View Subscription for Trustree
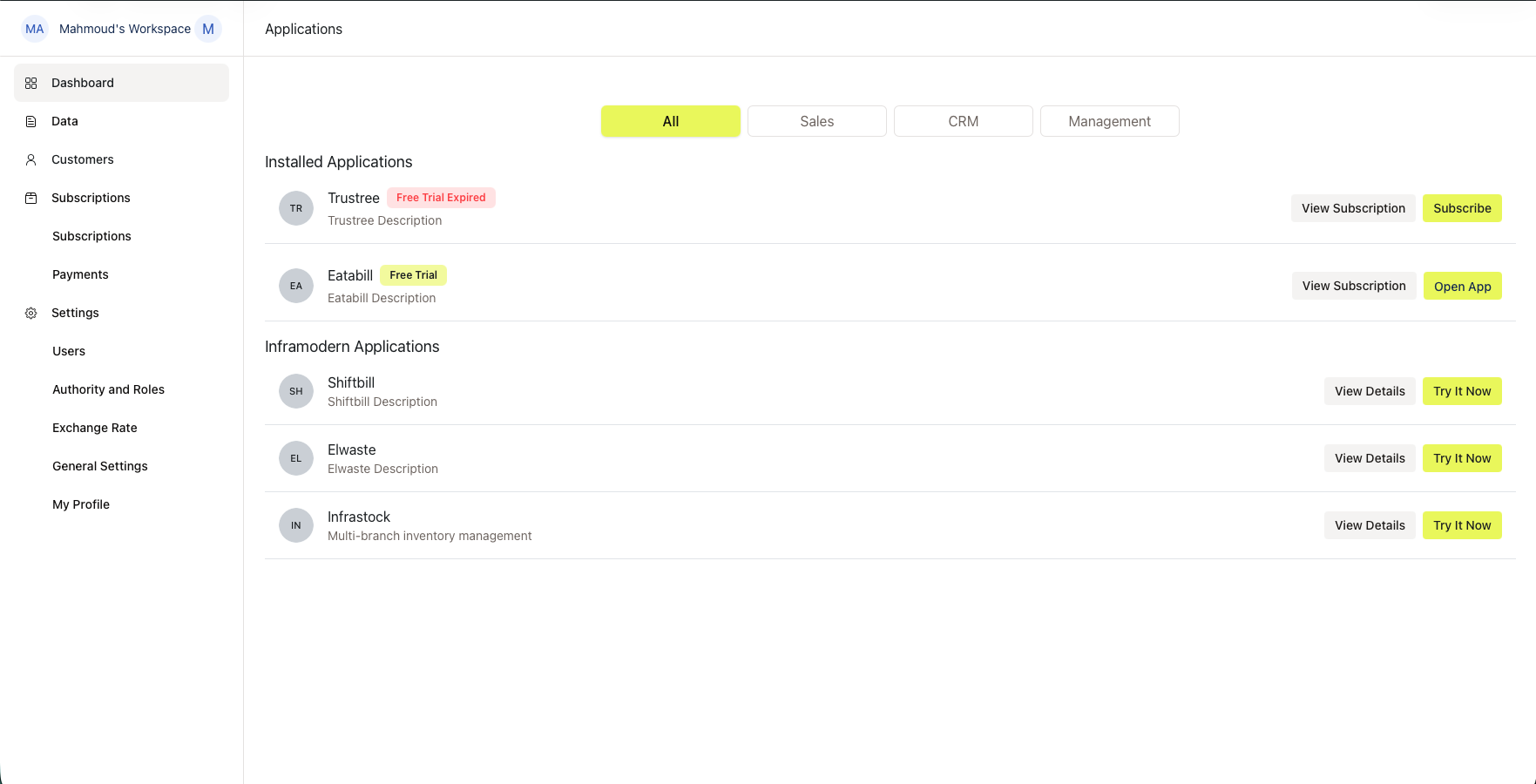This screenshot has height=784, width=1536. click(1353, 208)
